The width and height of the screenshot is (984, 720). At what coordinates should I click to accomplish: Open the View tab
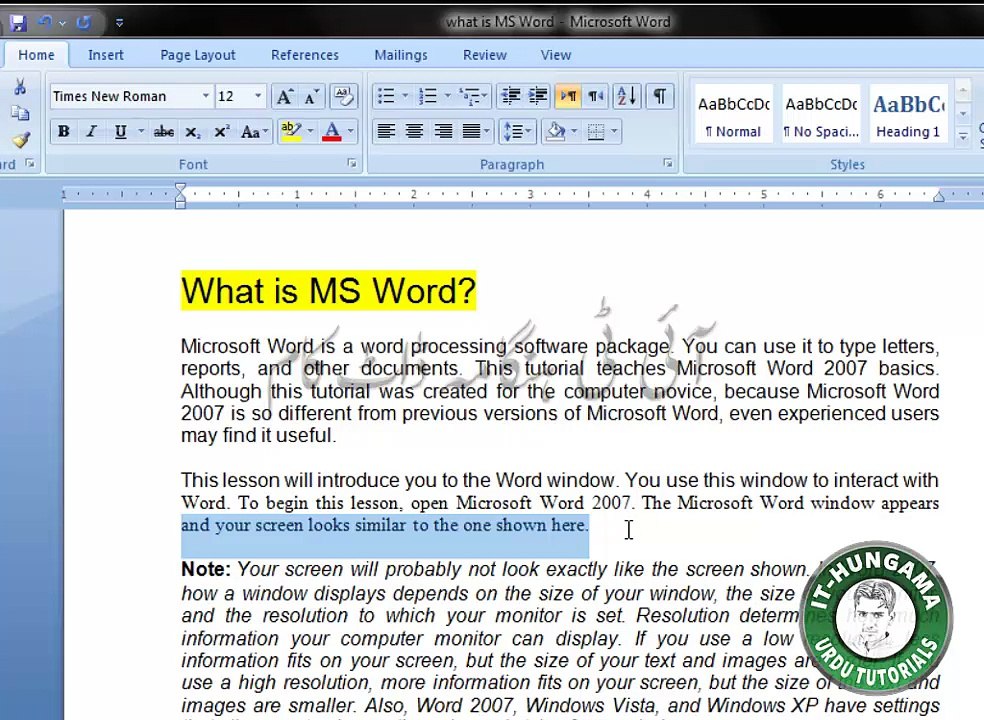556,55
